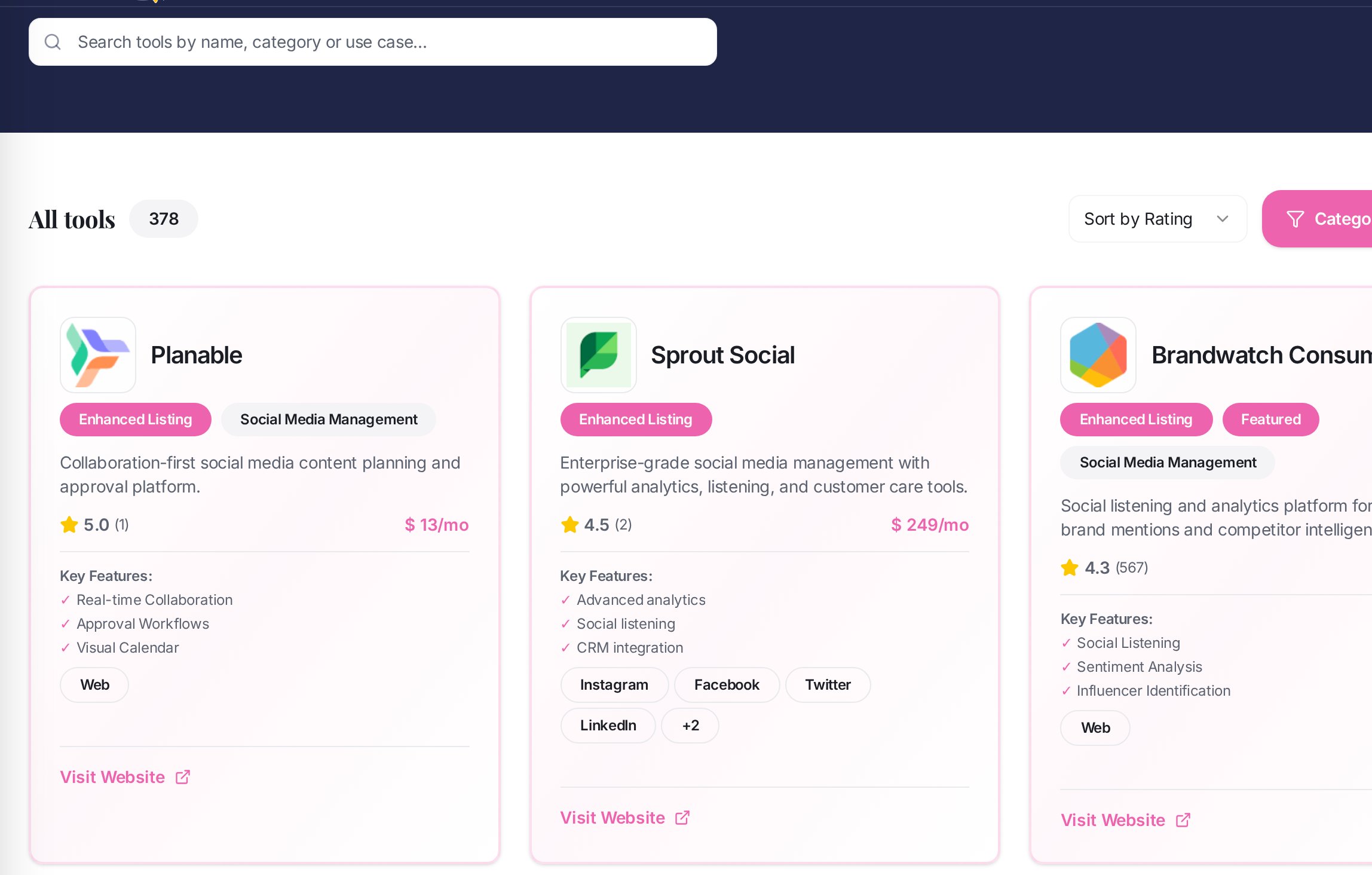Image resolution: width=1372 pixels, height=875 pixels.
Task: Click the CRM integration feature text
Action: (x=630, y=648)
